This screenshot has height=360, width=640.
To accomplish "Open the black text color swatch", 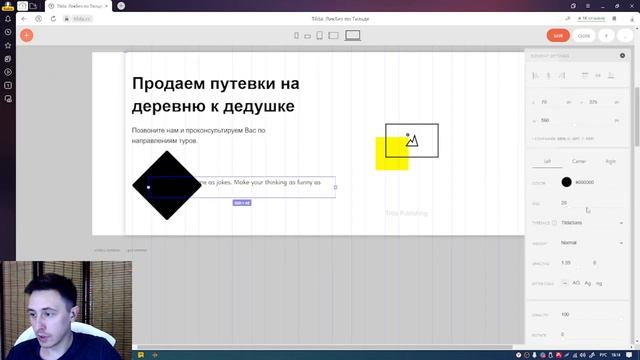I will [567, 182].
